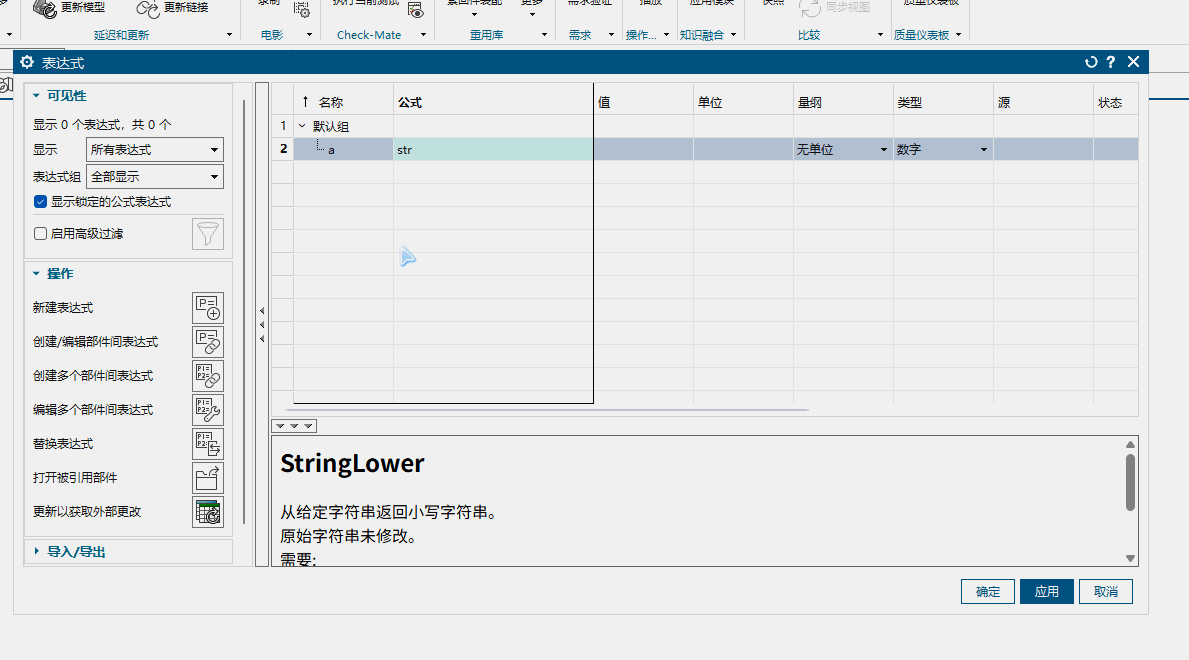Click the 公式 column header

[493, 102]
